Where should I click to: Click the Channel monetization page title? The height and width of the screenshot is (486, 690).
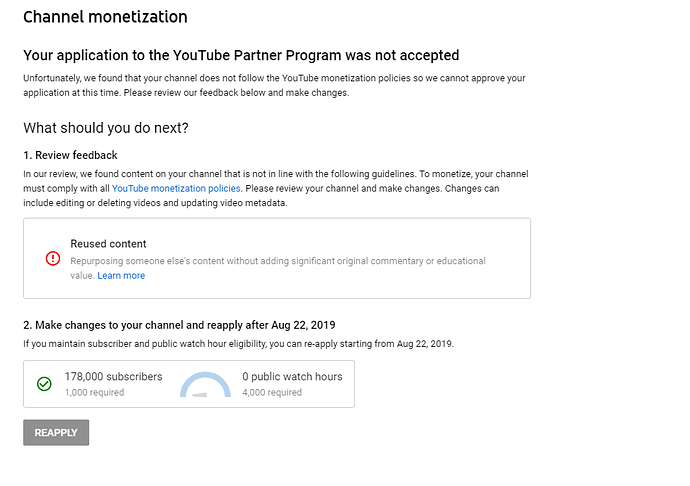105,17
